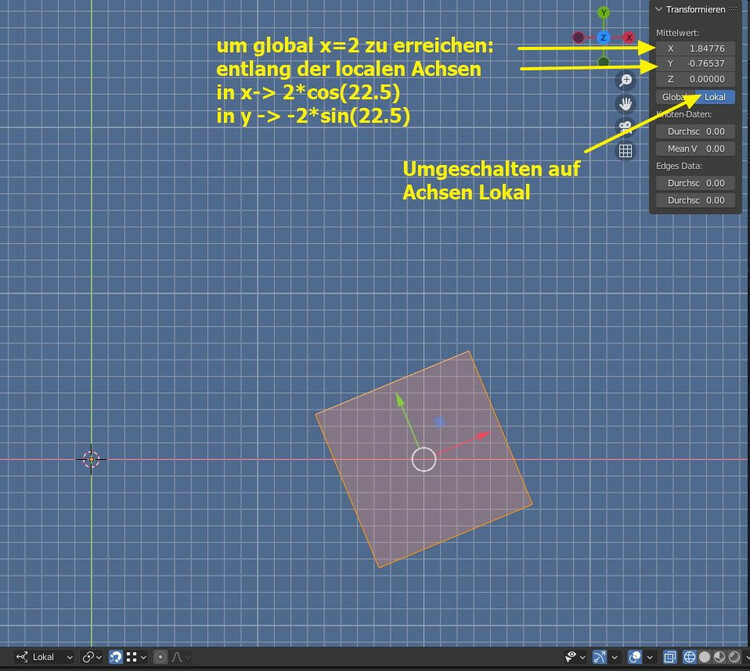Click the selectability and visibility eye icon
The height and width of the screenshot is (671, 750).
click(570, 657)
